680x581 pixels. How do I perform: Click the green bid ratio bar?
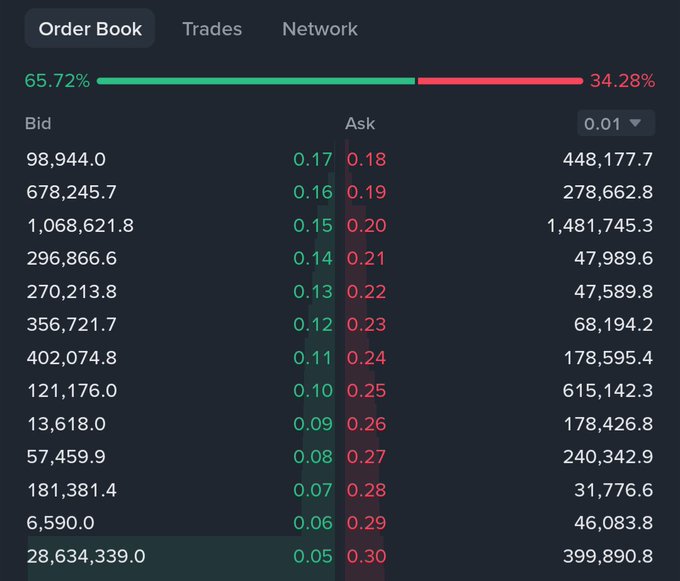(256, 81)
